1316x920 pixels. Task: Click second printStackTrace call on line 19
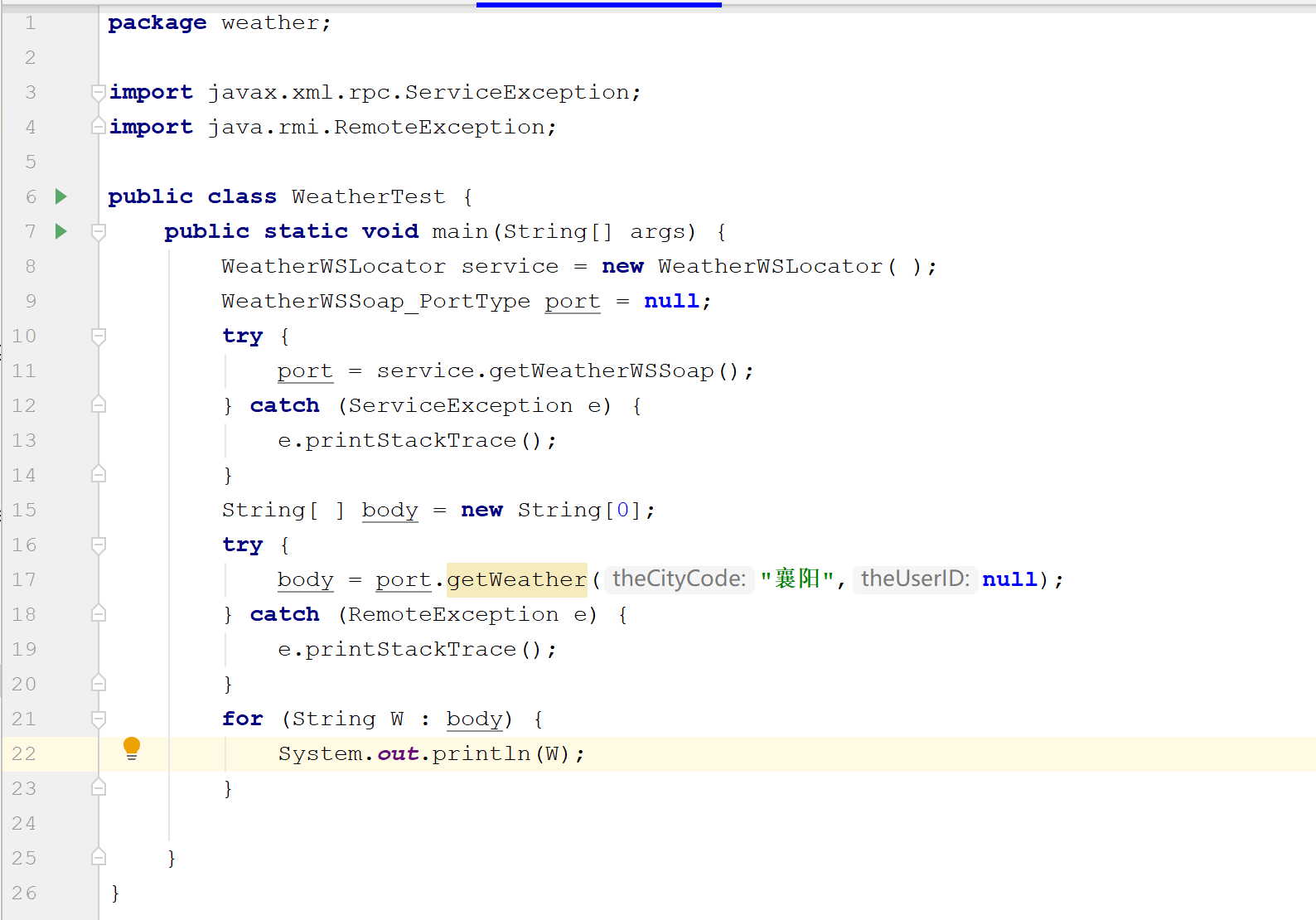pyautogui.click(x=411, y=649)
